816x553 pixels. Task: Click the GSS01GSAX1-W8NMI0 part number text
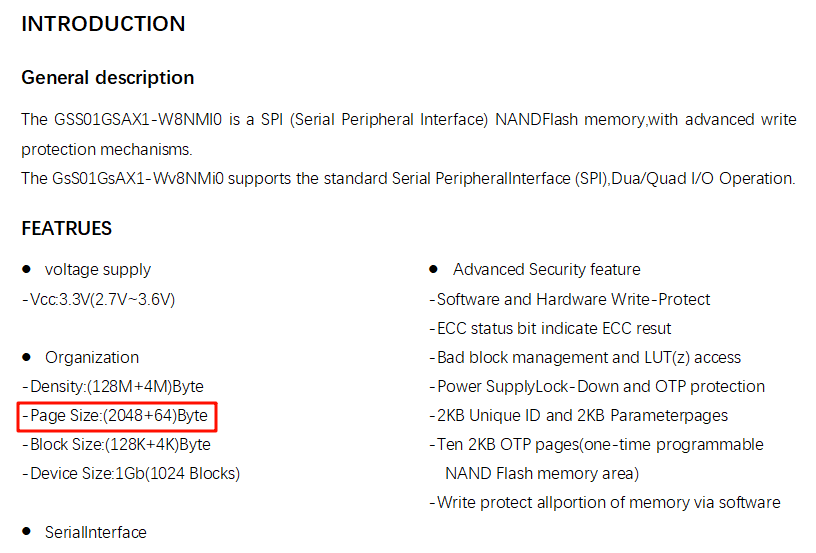[x=138, y=120]
